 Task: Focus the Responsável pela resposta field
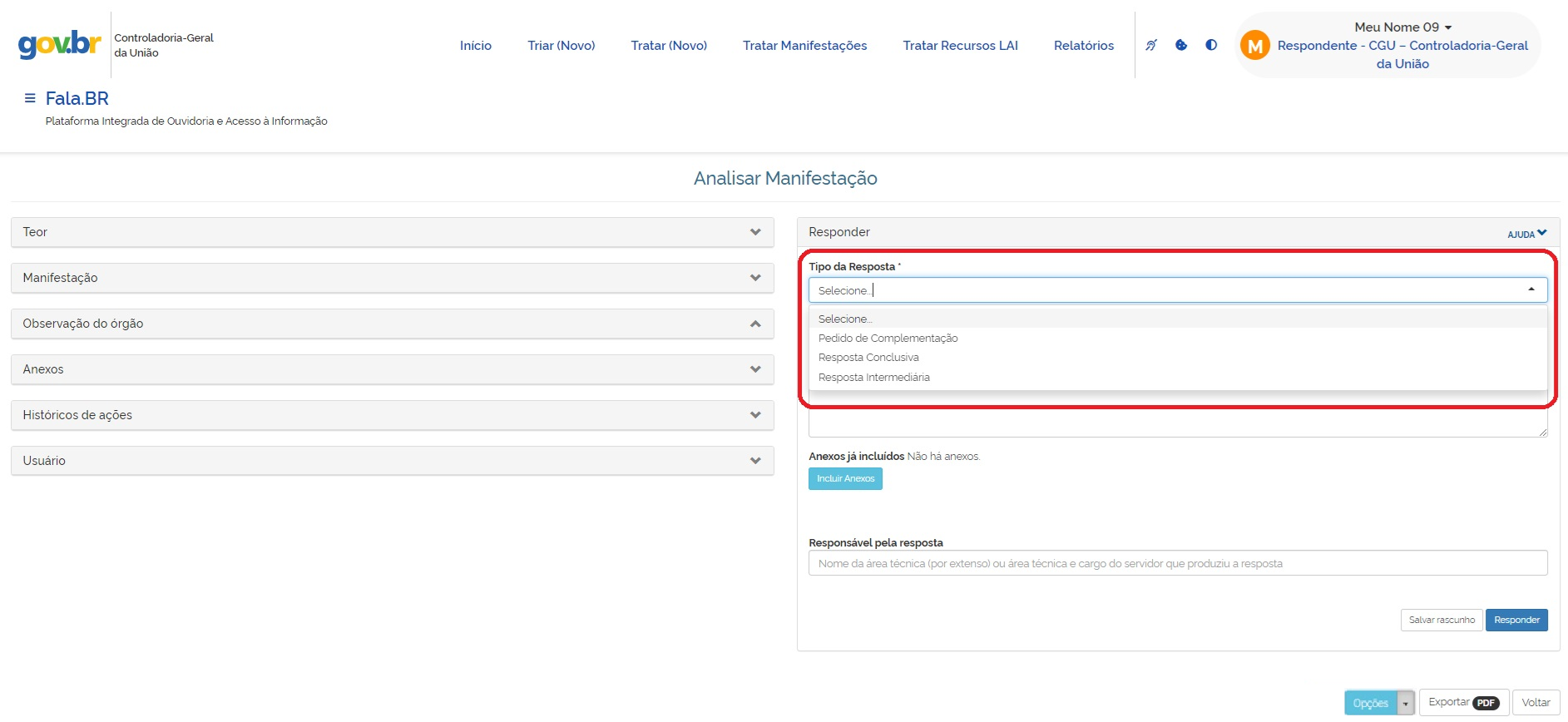click(x=1177, y=563)
